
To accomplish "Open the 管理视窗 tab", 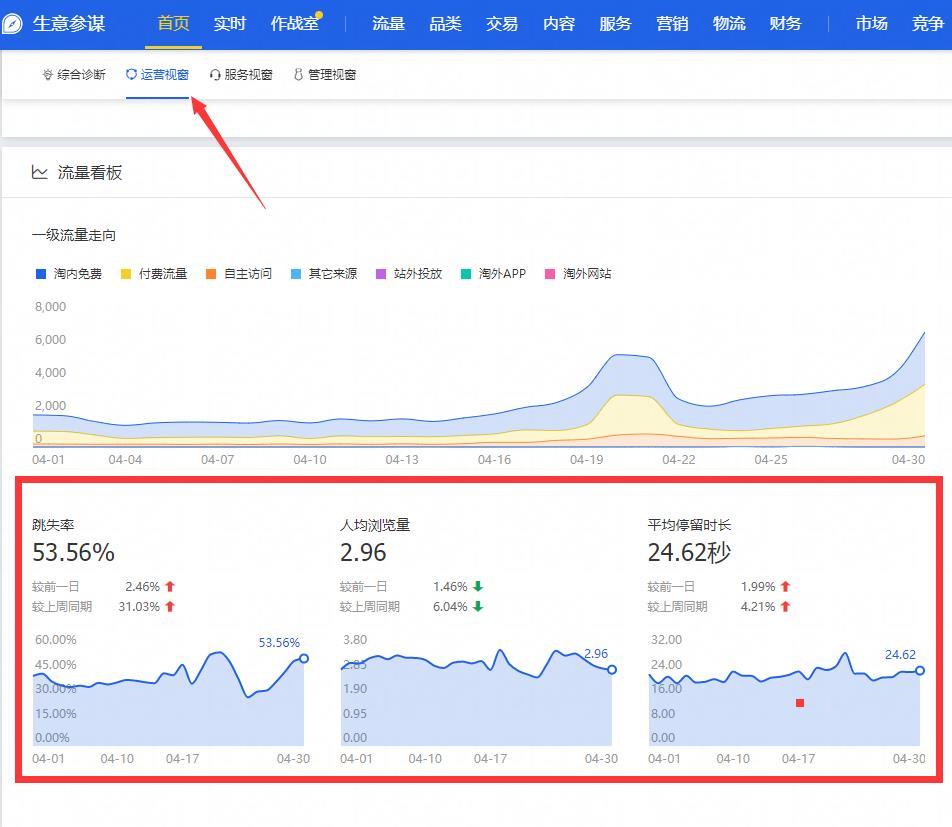I will tap(324, 75).
